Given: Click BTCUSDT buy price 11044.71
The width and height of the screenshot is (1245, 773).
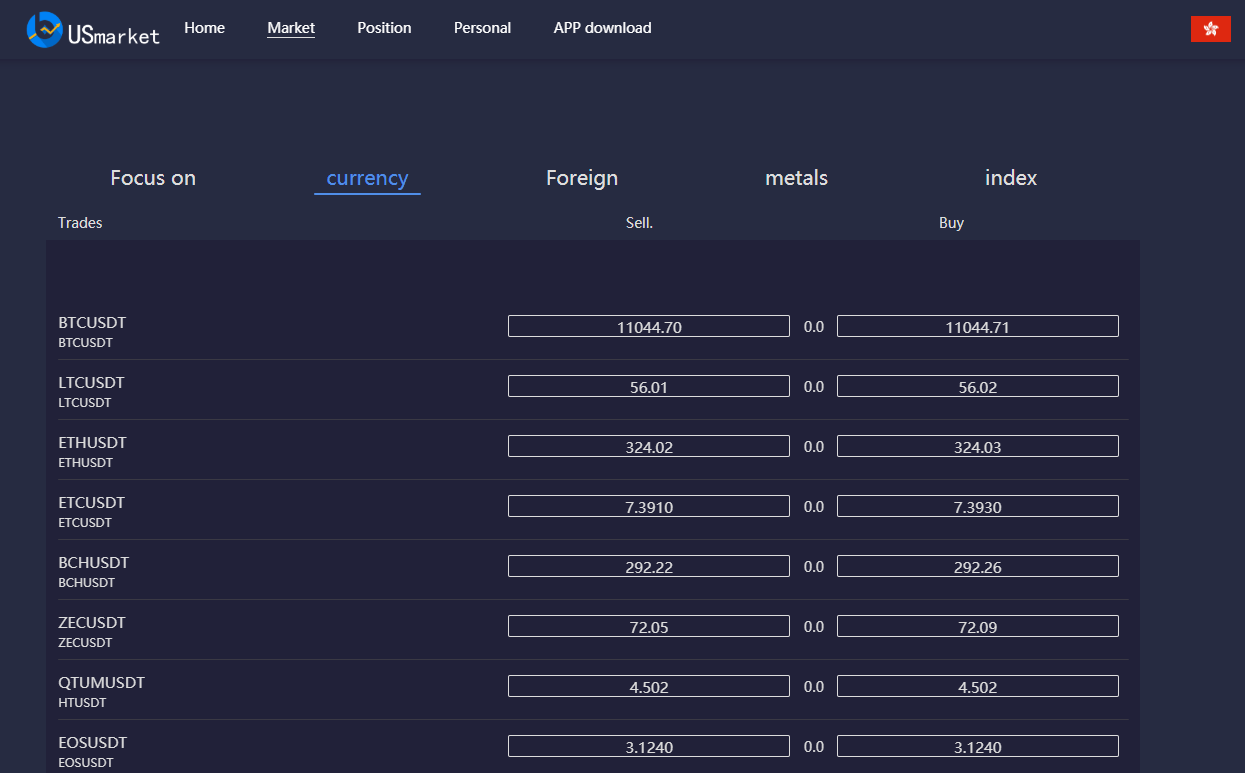Looking at the screenshot, I should pos(977,327).
